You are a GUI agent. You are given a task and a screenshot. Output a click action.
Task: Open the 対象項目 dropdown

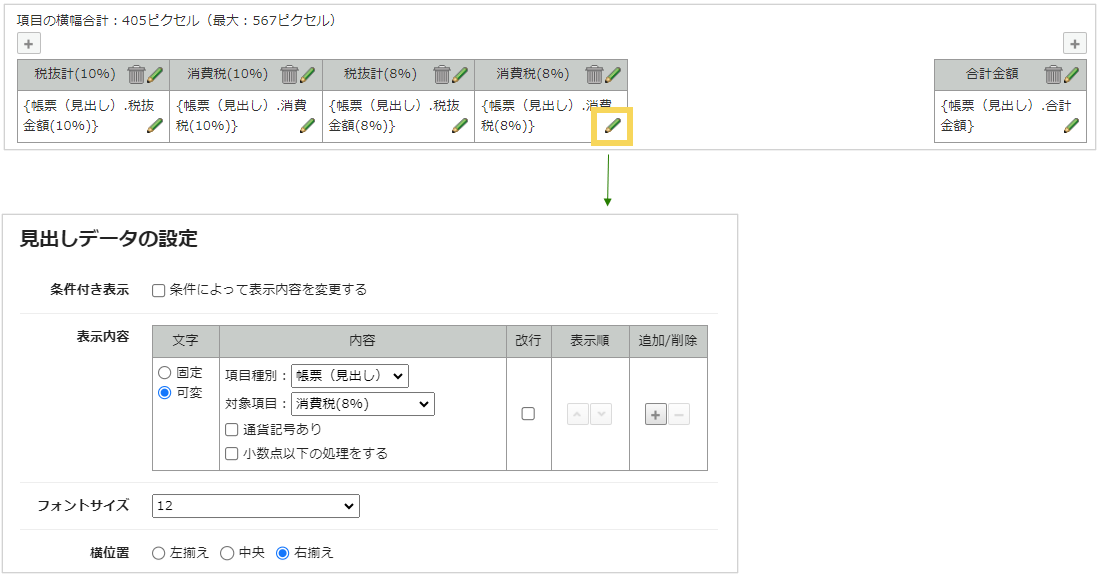pyautogui.click(x=362, y=404)
